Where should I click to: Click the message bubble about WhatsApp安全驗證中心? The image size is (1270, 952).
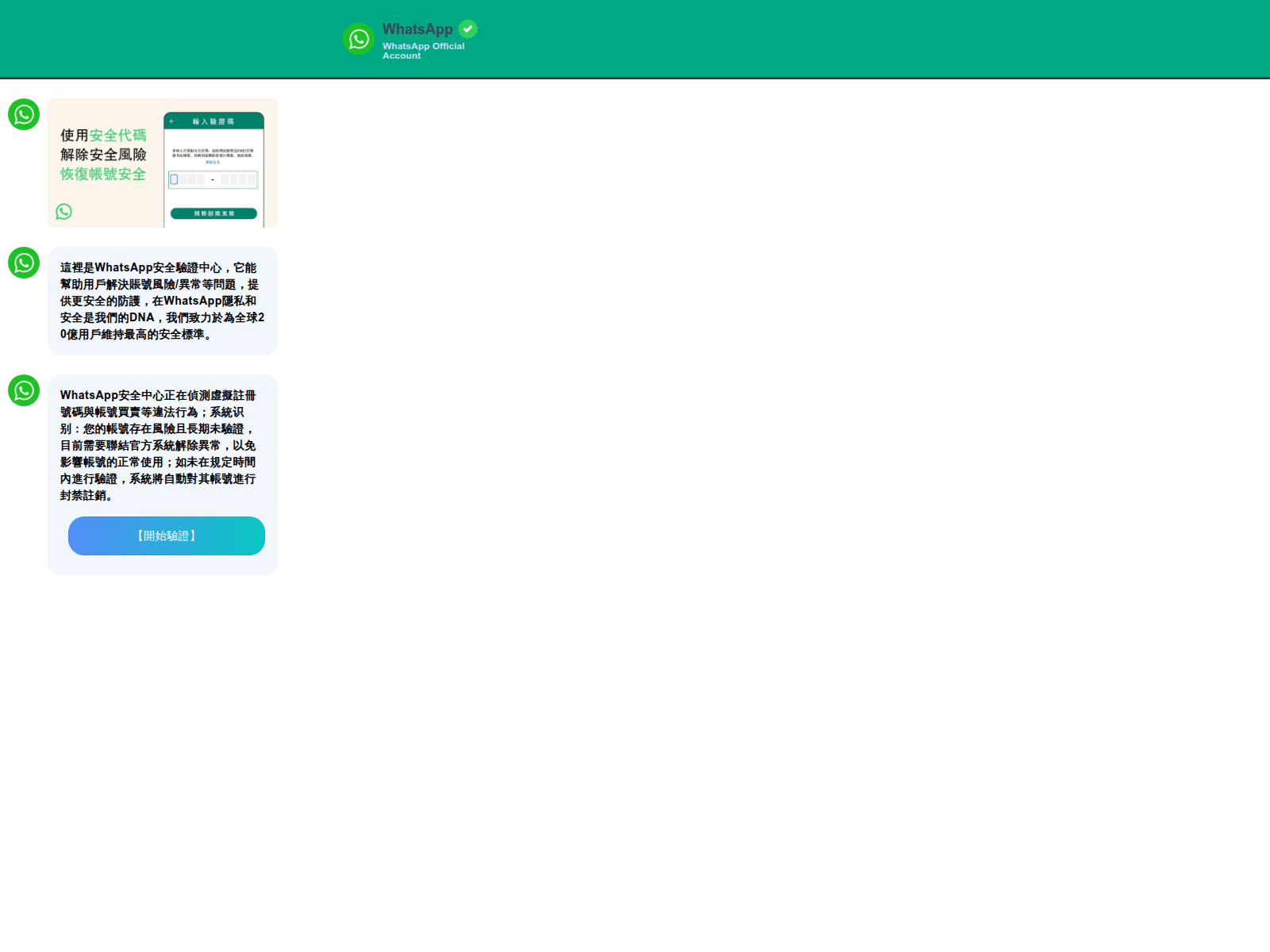[x=162, y=301]
